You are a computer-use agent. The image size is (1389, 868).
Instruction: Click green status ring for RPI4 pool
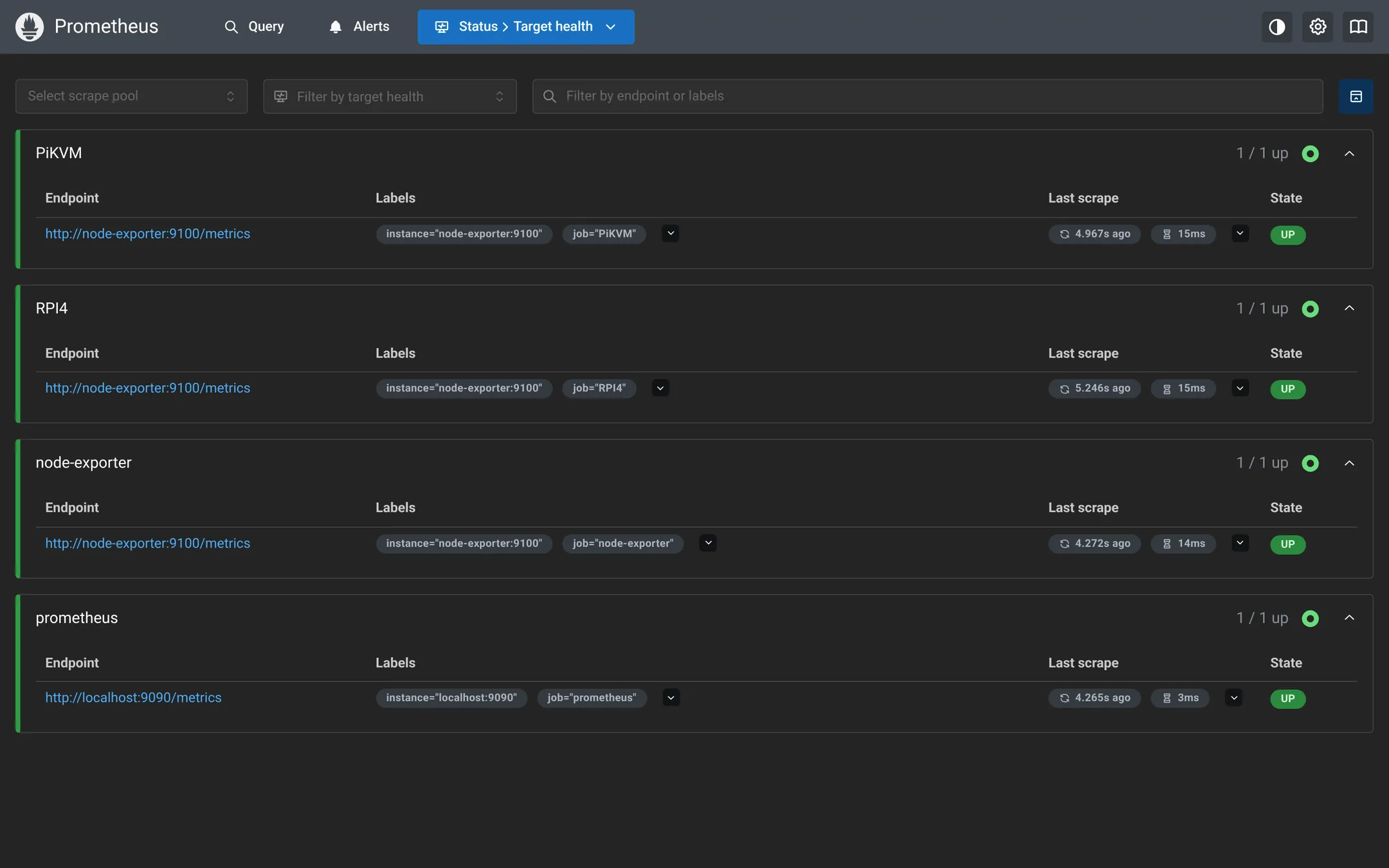[1310, 309]
